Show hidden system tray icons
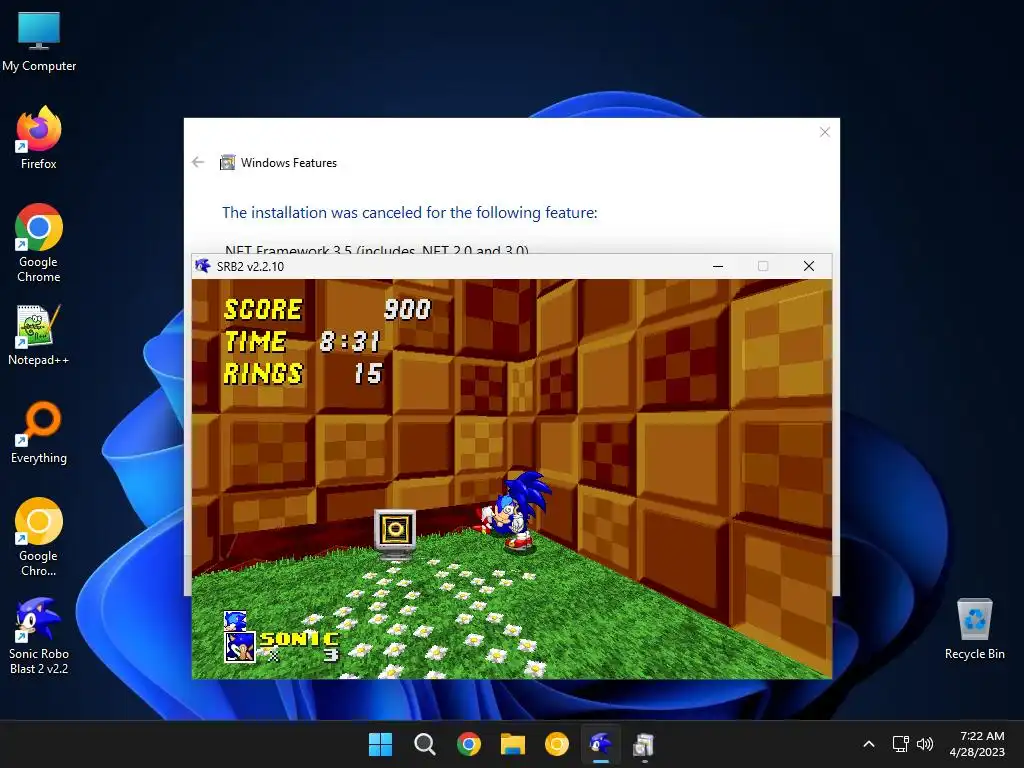This screenshot has height=768, width=1024. [869, 744]
